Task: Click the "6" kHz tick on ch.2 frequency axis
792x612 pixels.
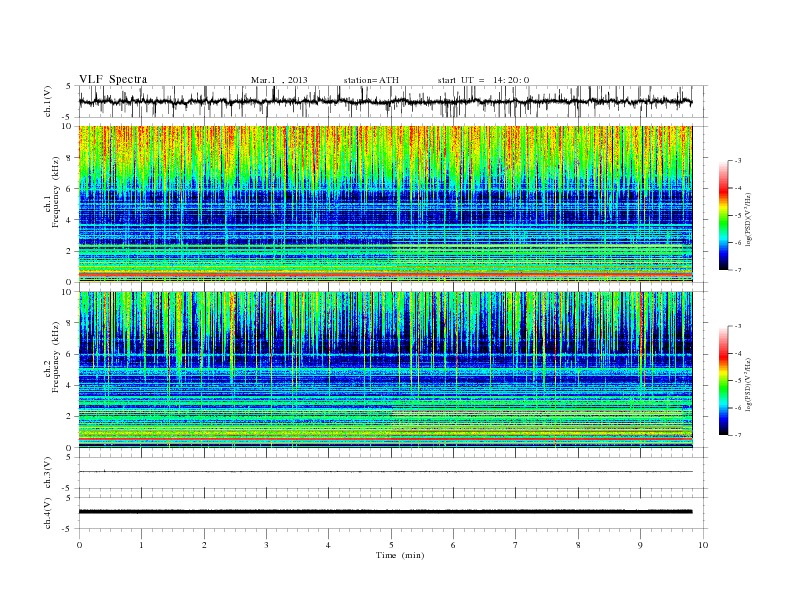Action: pyautogui.click(x=69, y=354)
